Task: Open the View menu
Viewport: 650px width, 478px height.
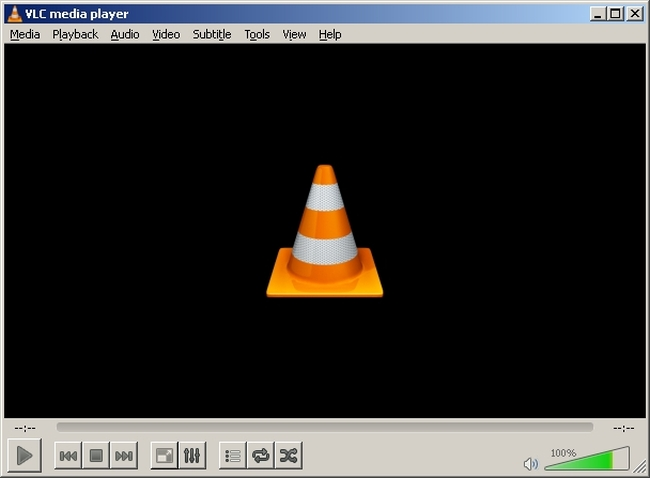Action: tap(294, 34)
